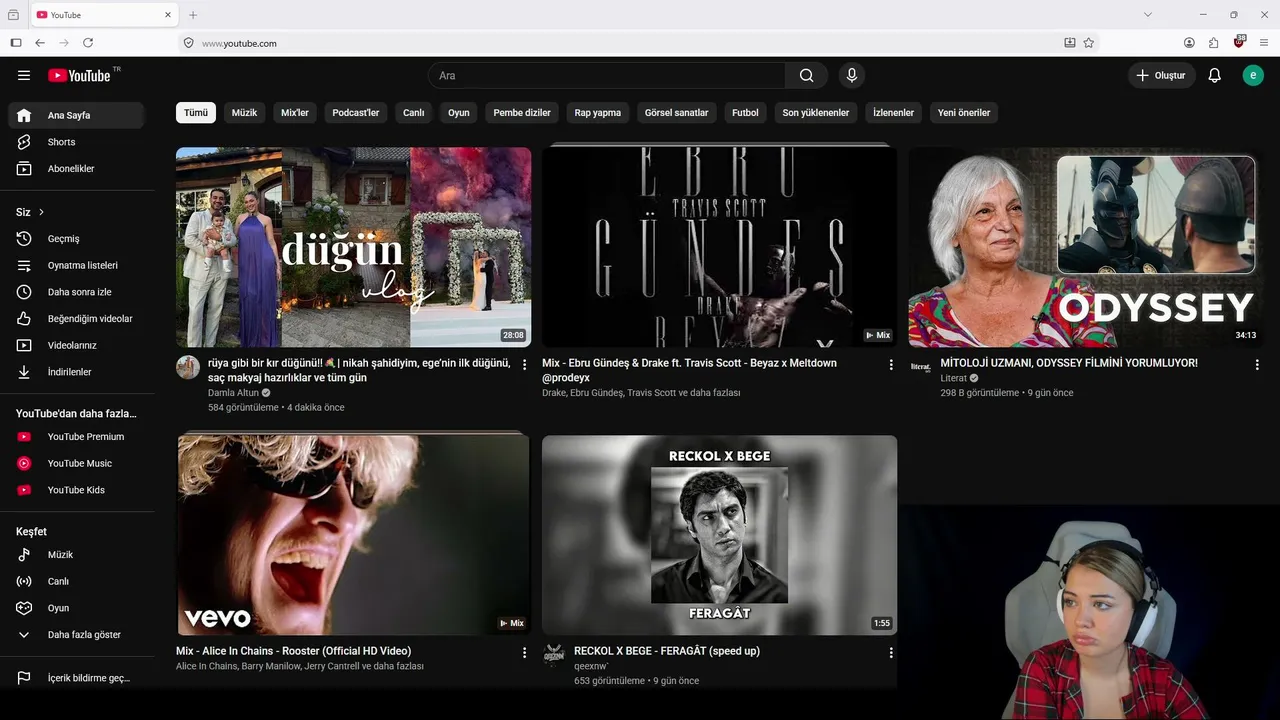Select the Pembe diziler filter chip
The image size is (1280, 720).
pos(522,113)
